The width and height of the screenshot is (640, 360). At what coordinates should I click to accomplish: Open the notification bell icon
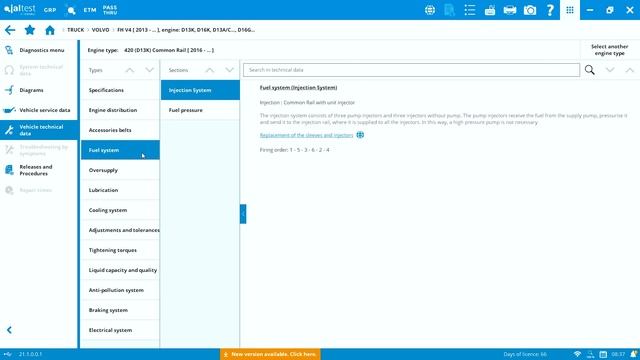tap(633, 354)
